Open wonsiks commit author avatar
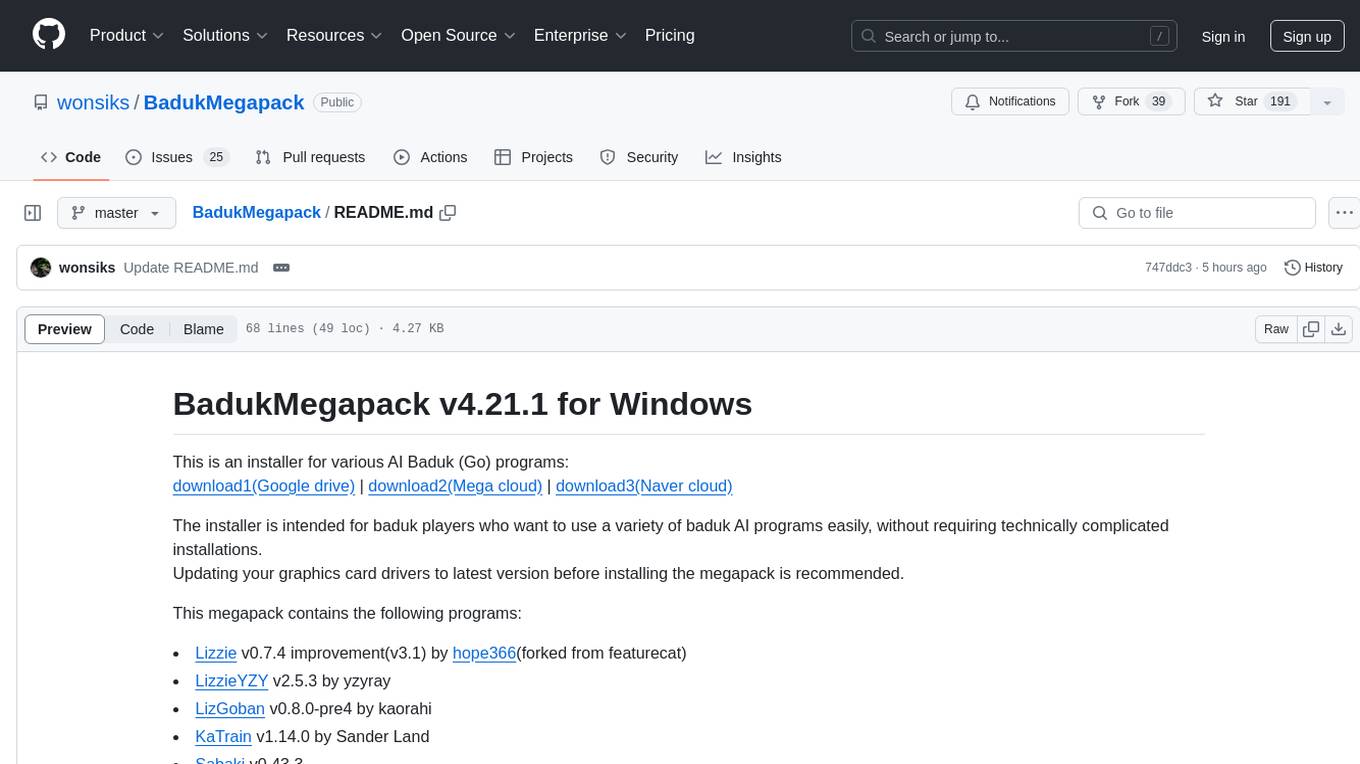The image size is (1360, 764). 41,268
